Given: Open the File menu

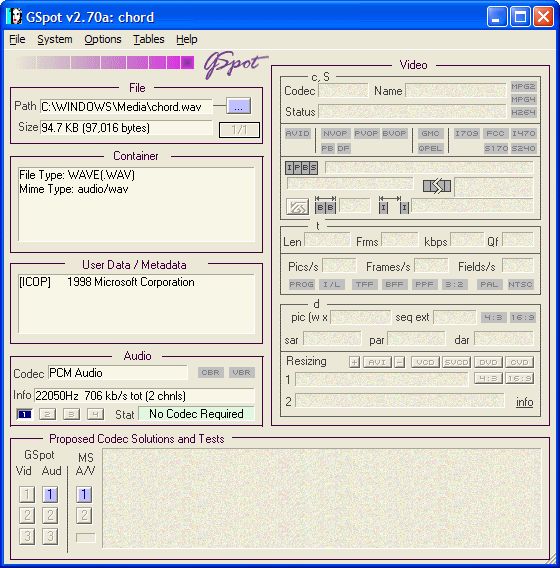Looking at the screenshot, I should (17, 39).
